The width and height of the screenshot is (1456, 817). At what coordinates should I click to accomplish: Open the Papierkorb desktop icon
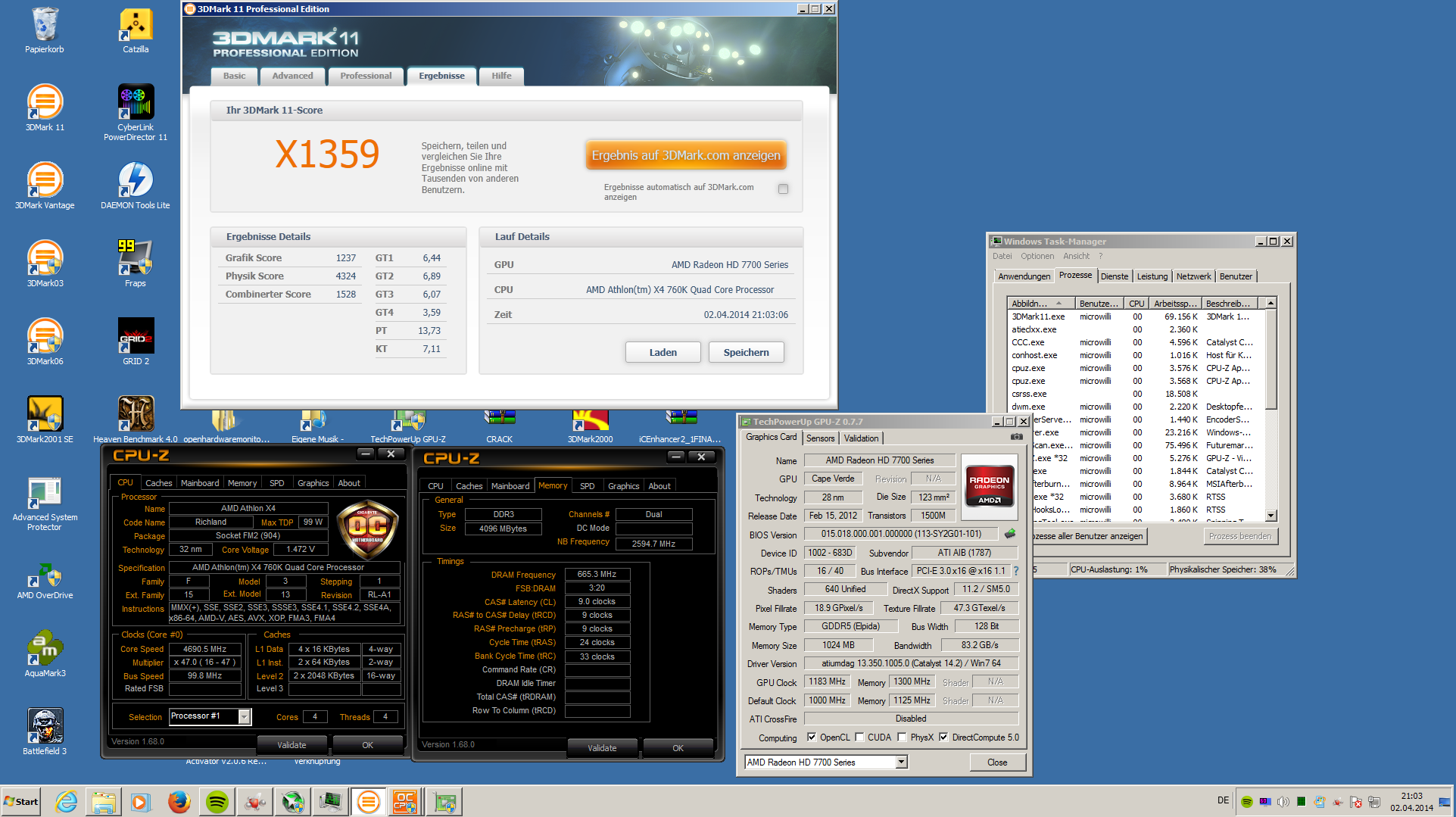[x=45, y=30]
